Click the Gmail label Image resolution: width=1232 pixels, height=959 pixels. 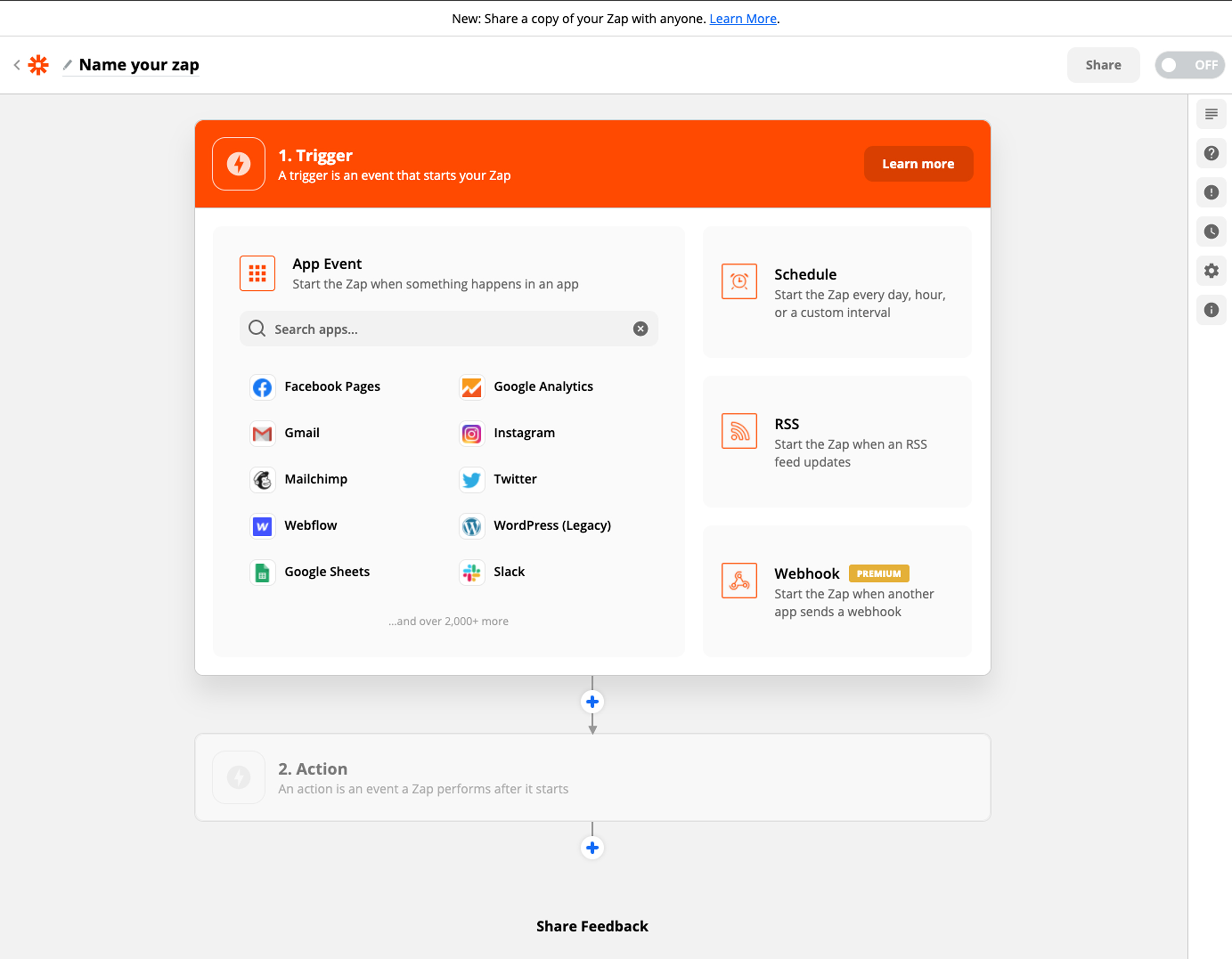pyautogui.click(x=302, y=433)
